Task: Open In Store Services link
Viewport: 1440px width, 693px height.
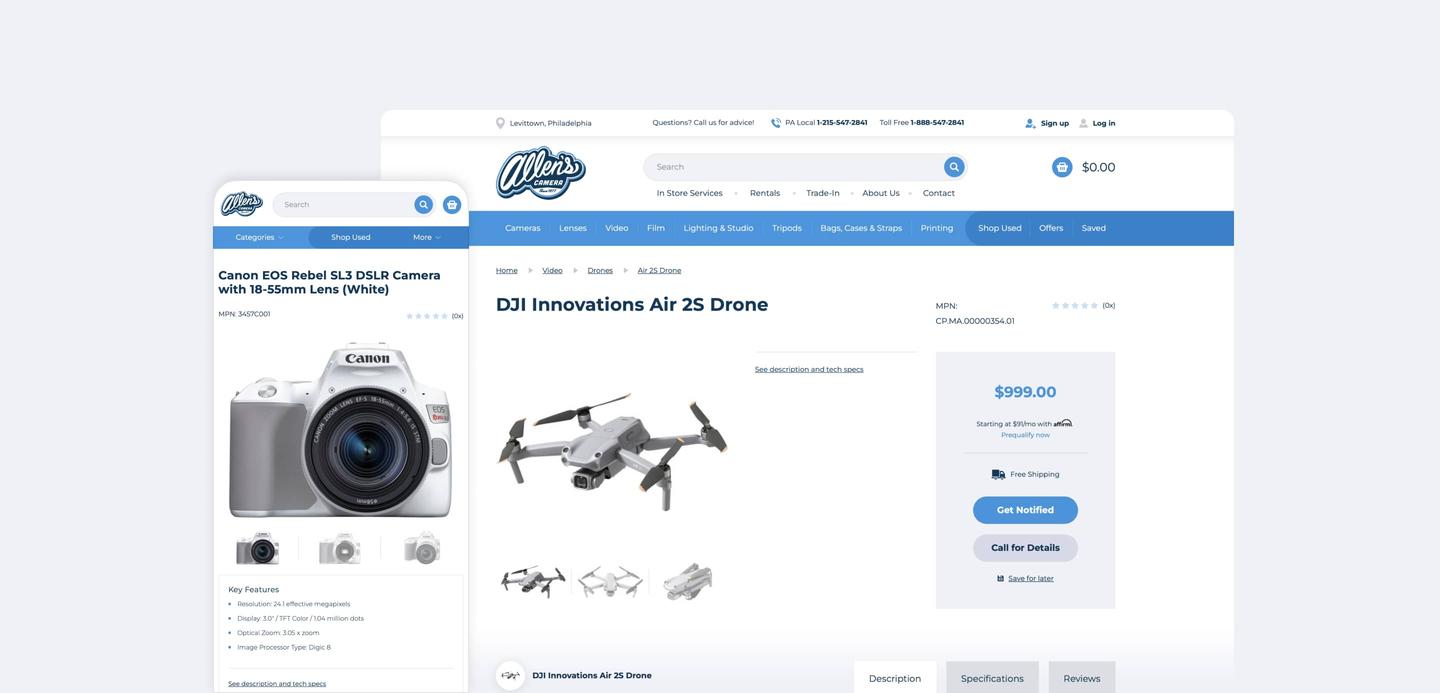Action: click(690, 193)
